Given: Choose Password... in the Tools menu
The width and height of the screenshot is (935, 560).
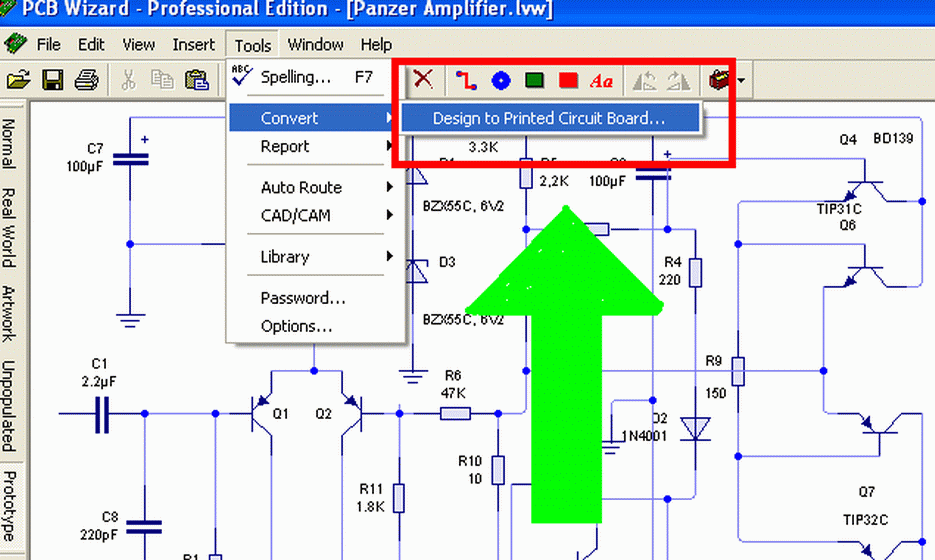Looking at the screenshot, I should pyautogui.click(x=317, y=298).
